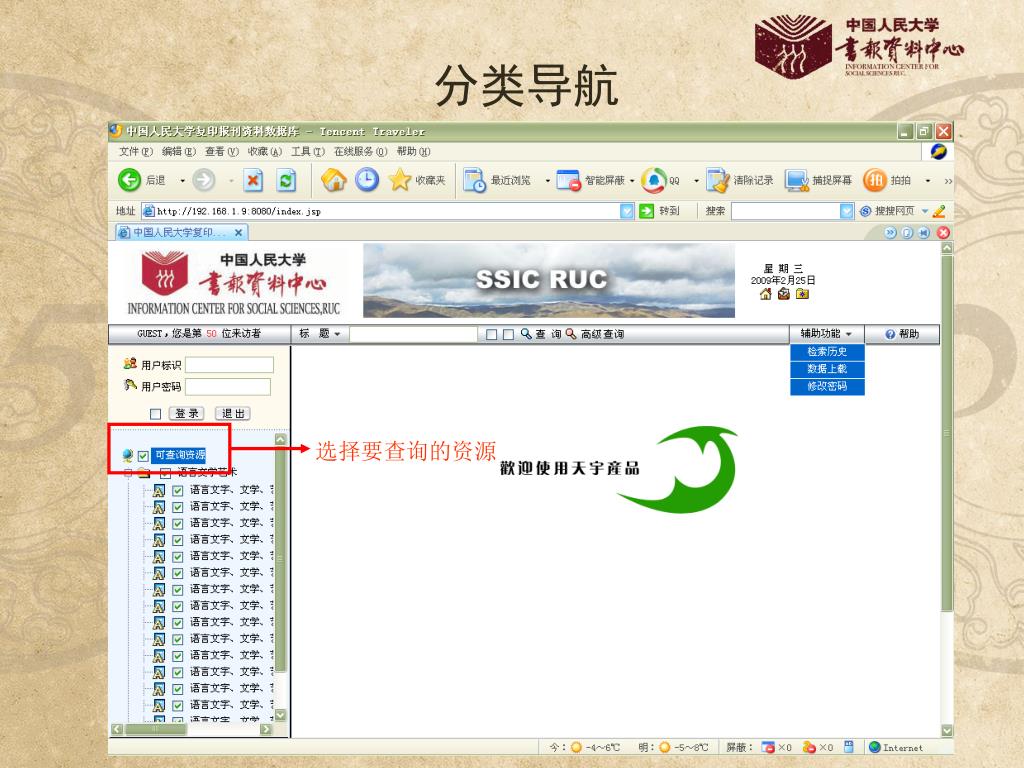Toggle the 语言文学艺术 folder checkbox
The image size is (1024, 768).
click(x=166, y=473)
